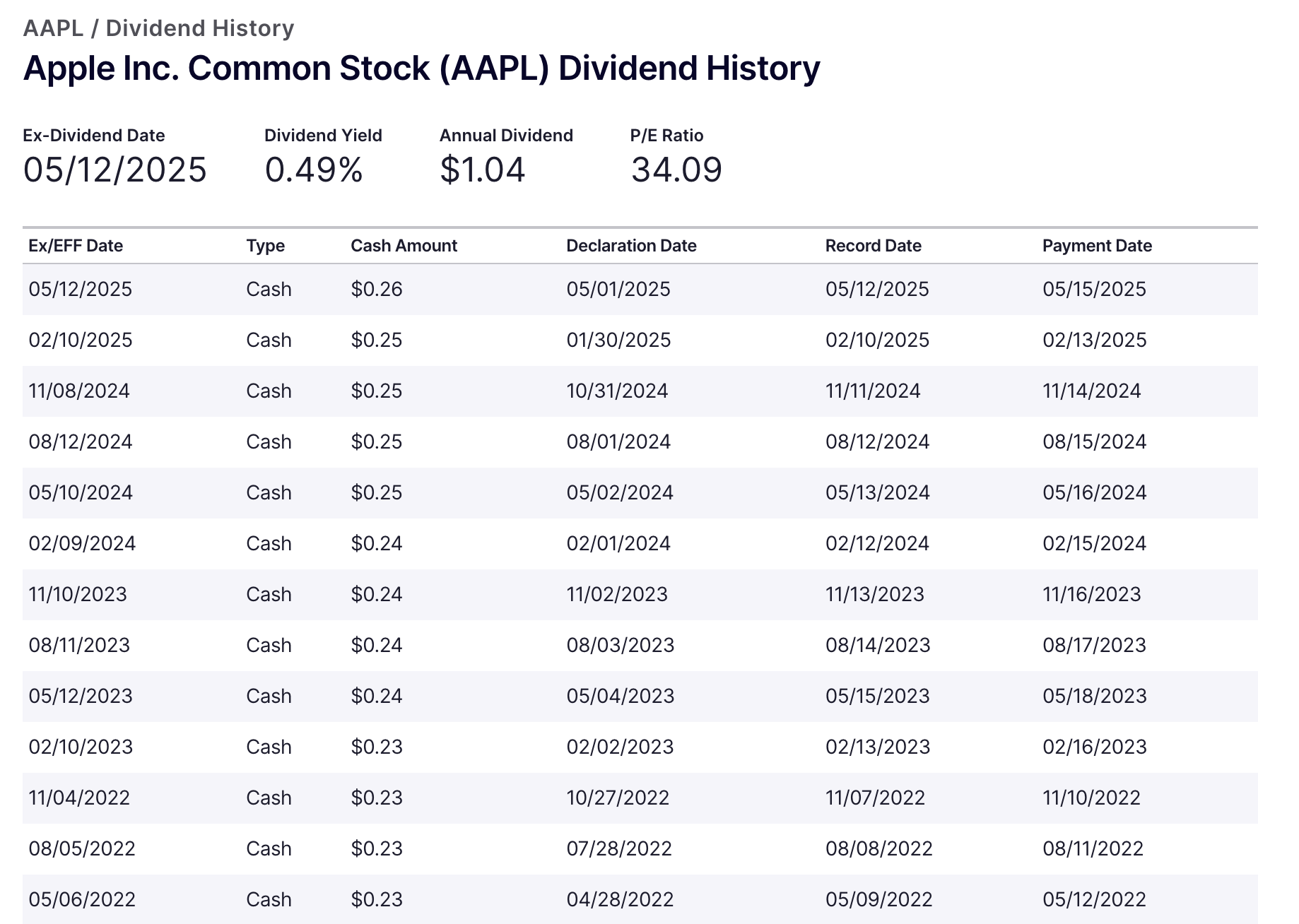Click the Declaration Date column header
The width and height of the screenshot is (1299, 924).
(x=632, y=246)
